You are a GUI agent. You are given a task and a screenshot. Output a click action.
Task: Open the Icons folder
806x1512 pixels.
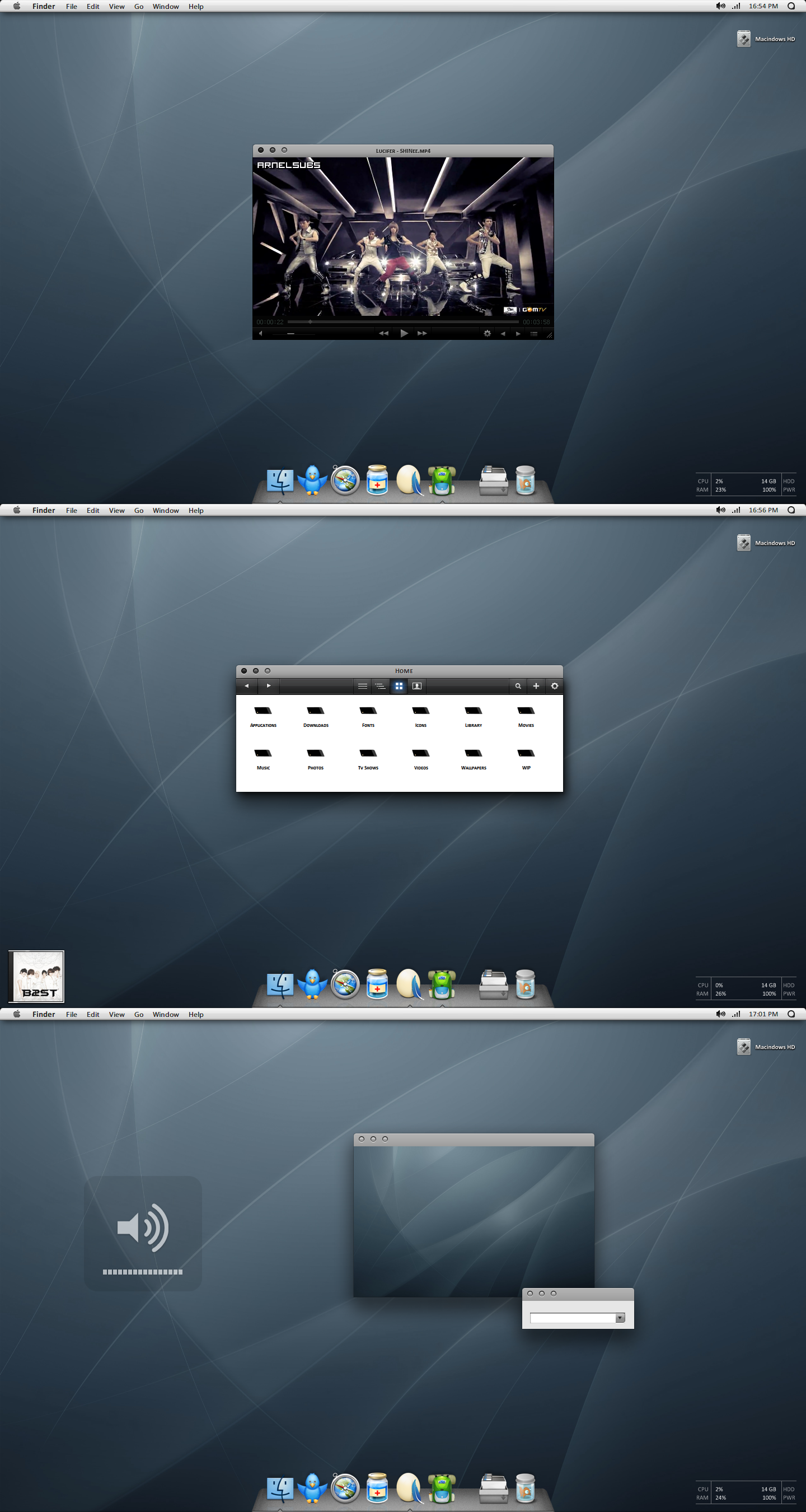tap(421, 716)
